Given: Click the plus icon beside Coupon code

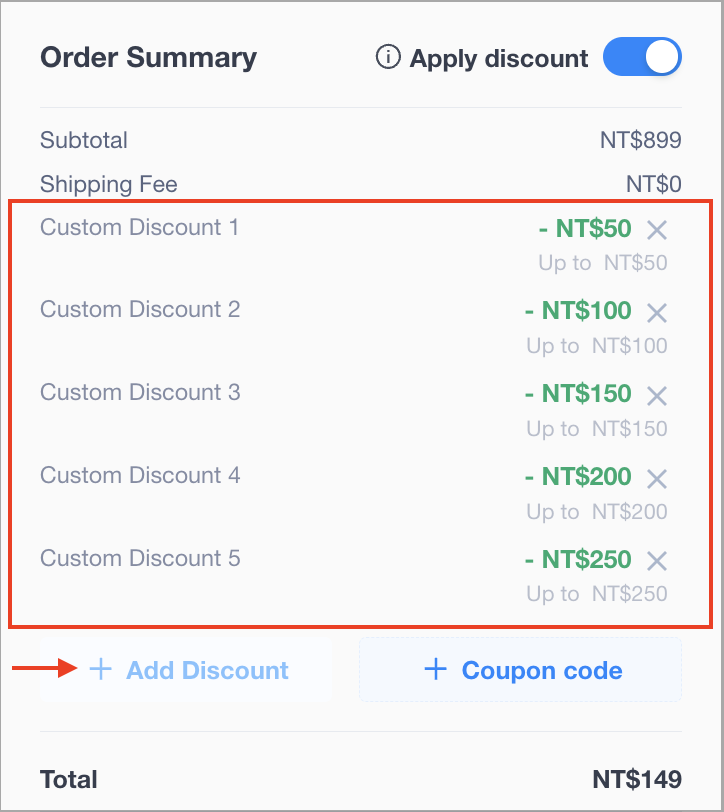Looking at the screenshot, I should [436, 669].
